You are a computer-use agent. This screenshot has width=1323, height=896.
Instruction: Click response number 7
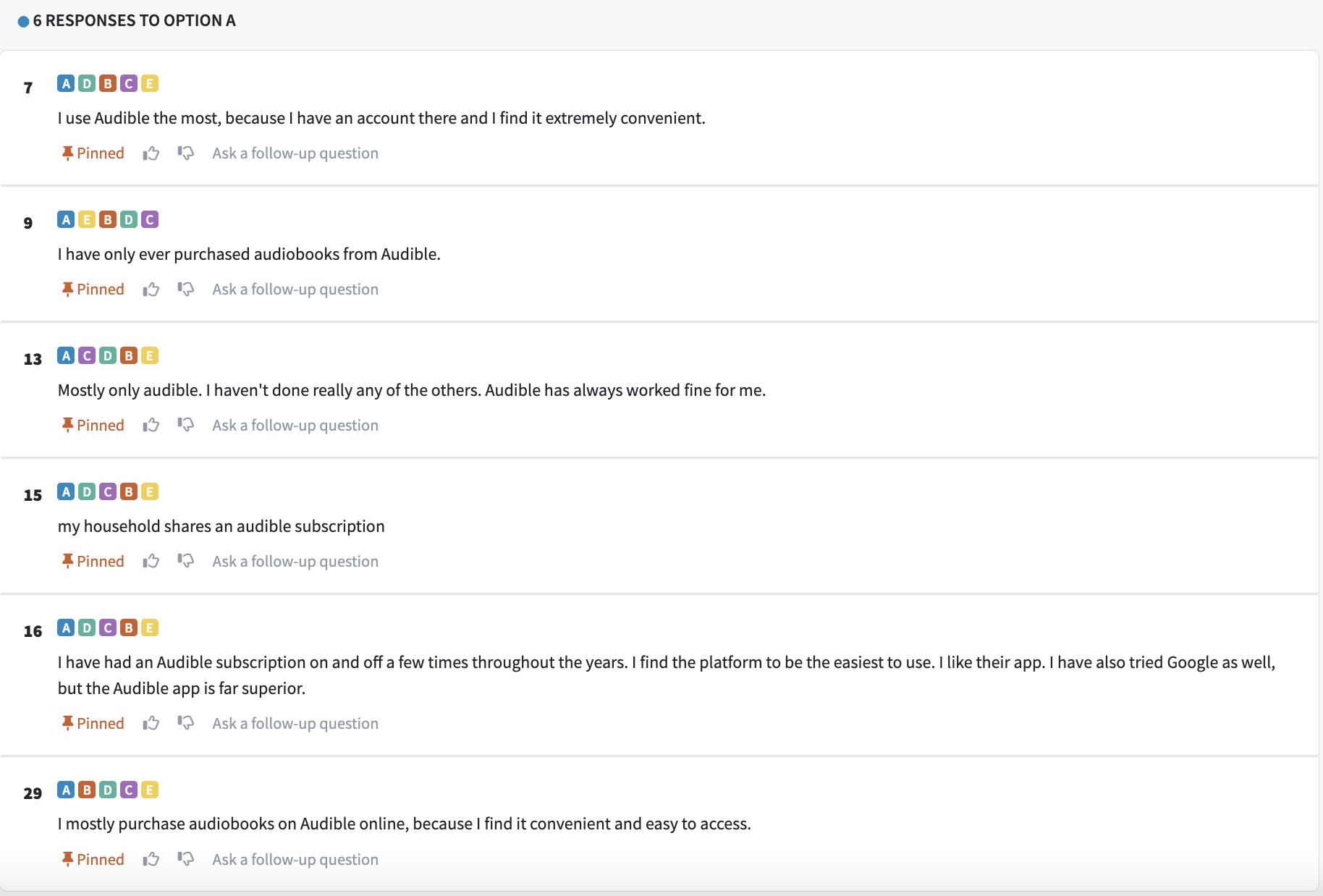click(28, 88)
